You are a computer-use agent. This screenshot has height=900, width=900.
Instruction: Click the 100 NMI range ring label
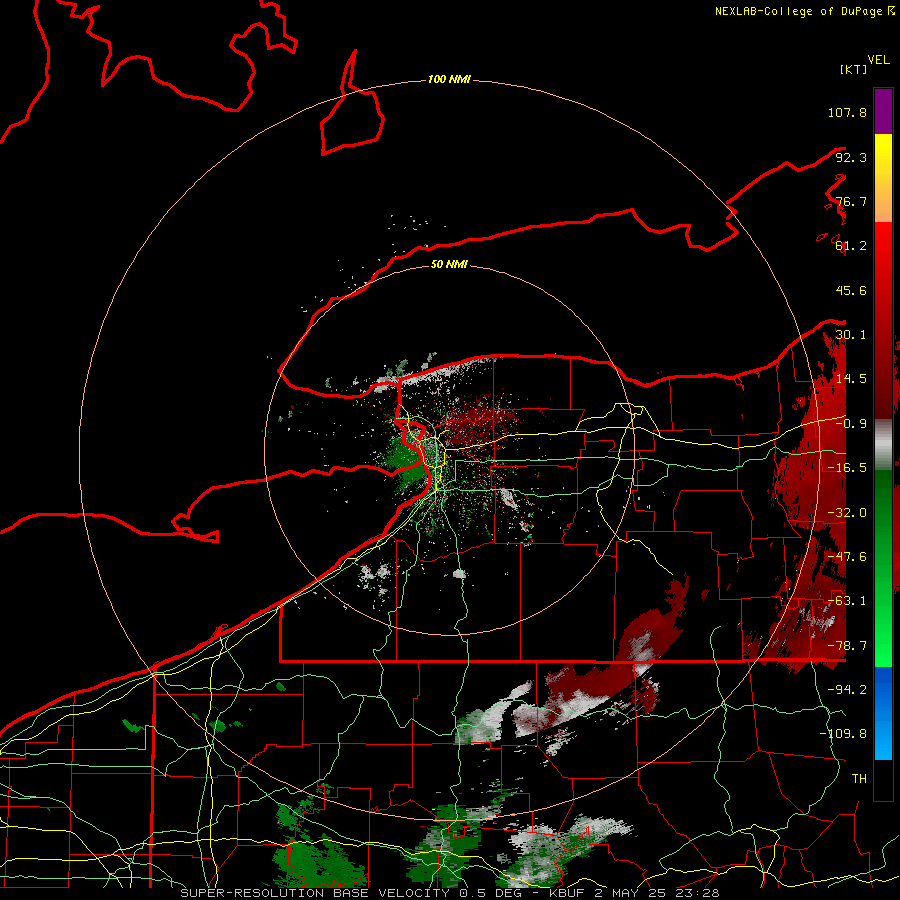point(449,79)
